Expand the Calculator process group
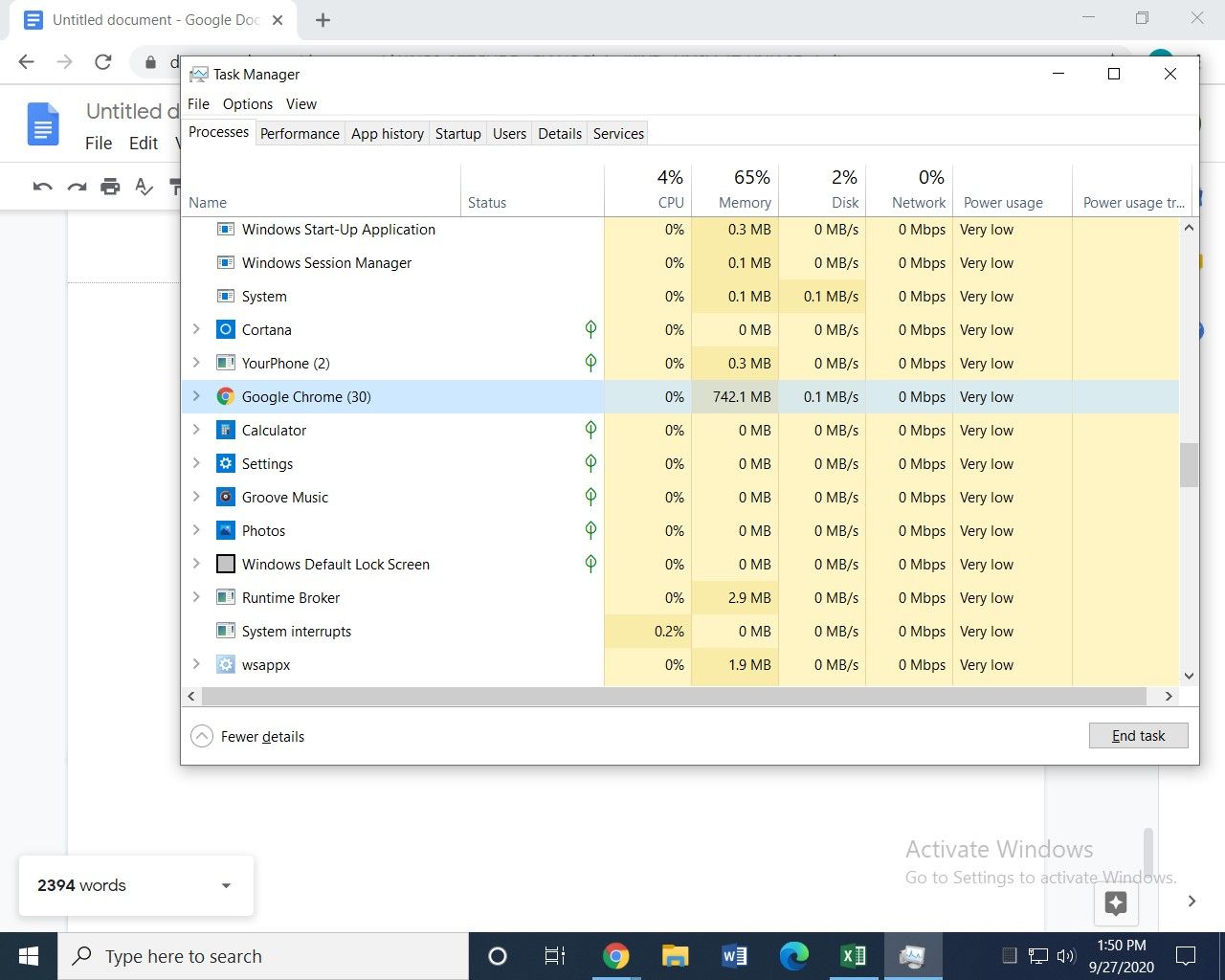 point(196,430)
